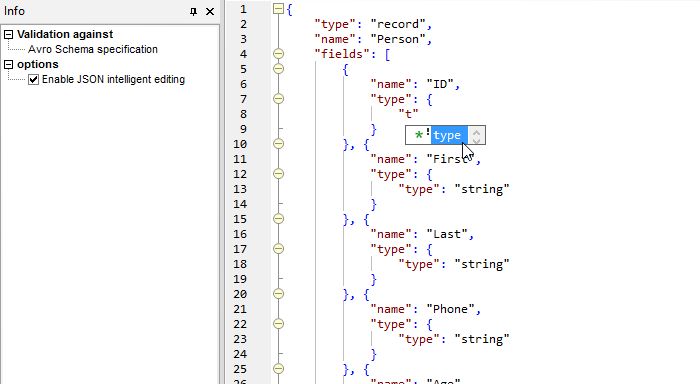
Task: Collapse fold marker at line 5
Action: tap(278, 69)
